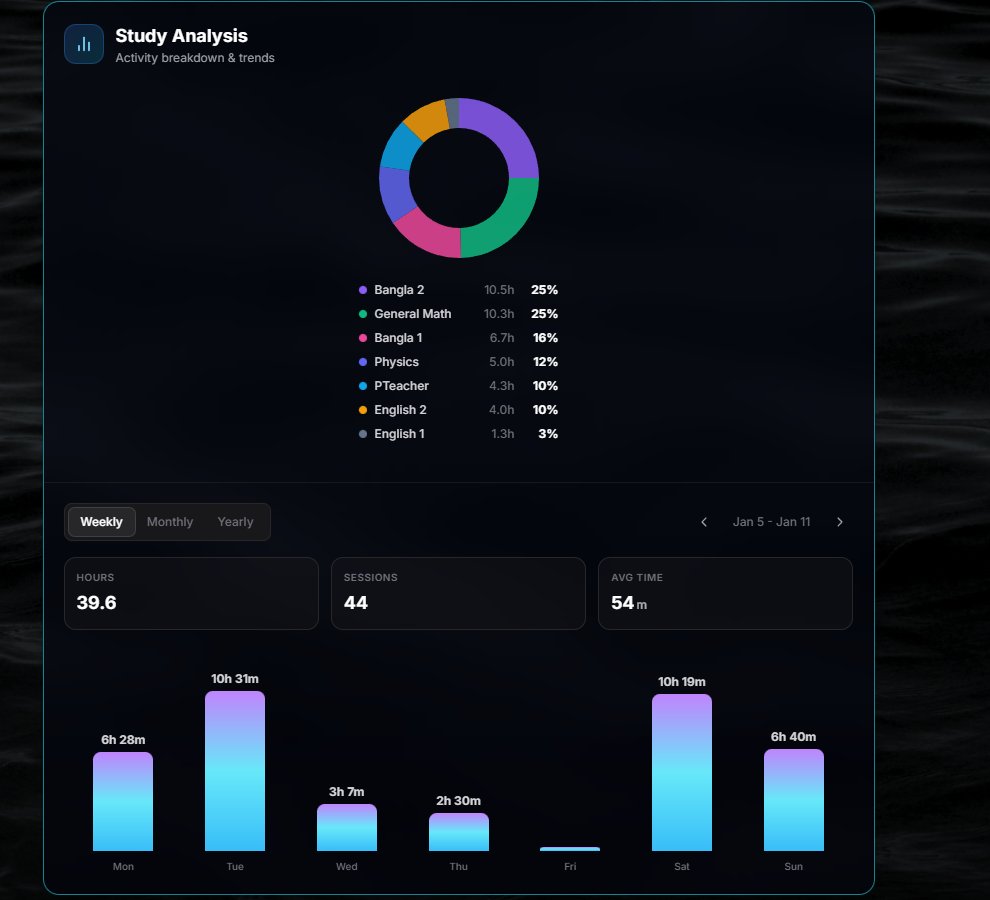Select the Physics legend label
This screenshot has width=990, height=900.
397,362
